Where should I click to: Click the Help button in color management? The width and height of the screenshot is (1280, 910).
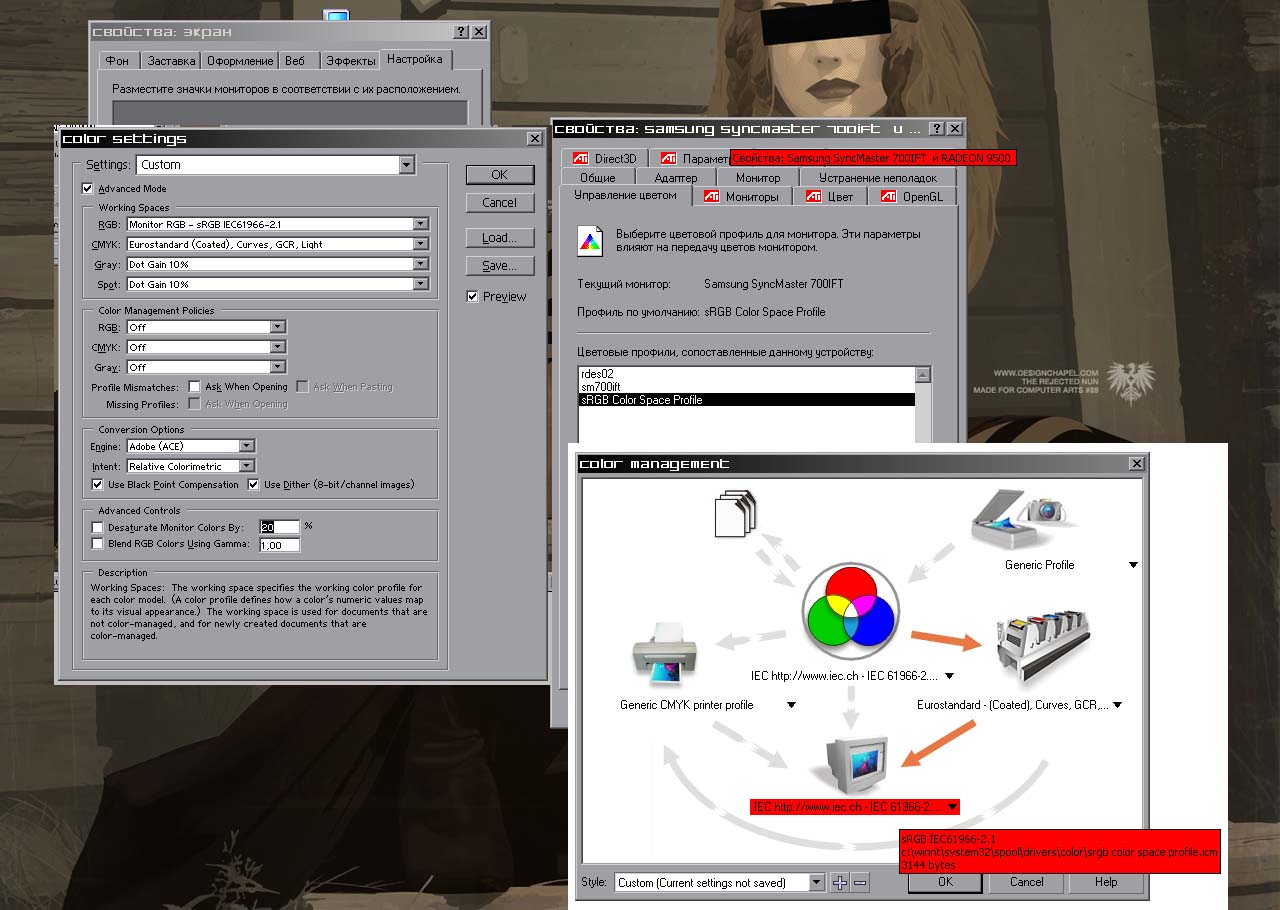(x=1106, y=882)
